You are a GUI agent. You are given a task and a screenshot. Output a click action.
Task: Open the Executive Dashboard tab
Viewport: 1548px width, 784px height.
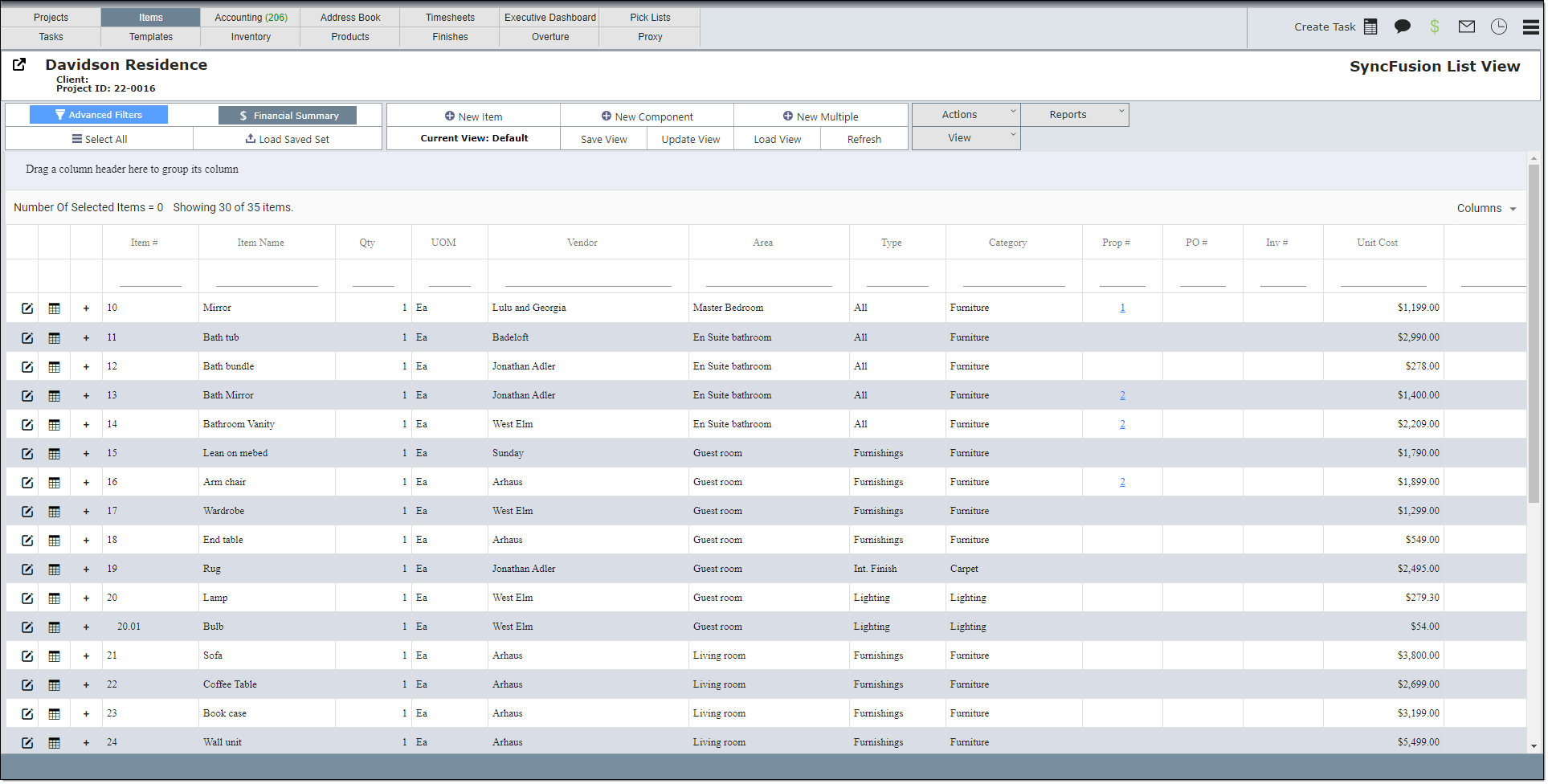[550, 17]
